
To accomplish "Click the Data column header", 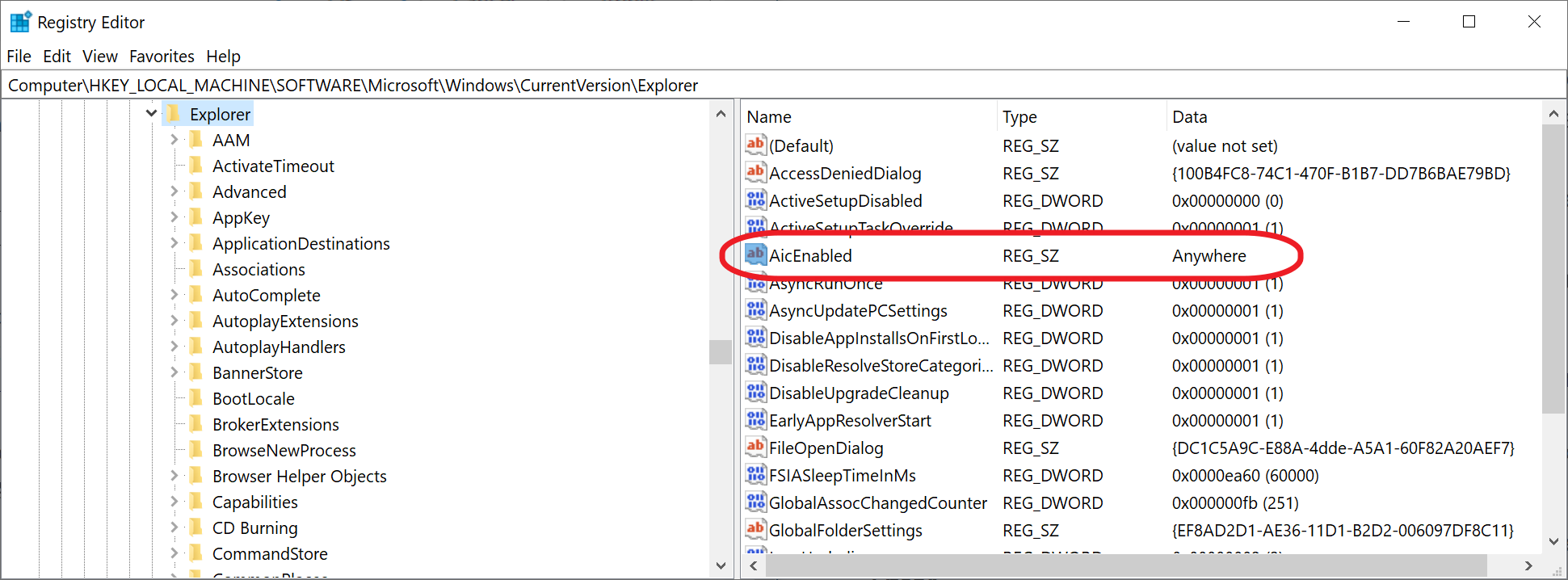I will 1189,117.
